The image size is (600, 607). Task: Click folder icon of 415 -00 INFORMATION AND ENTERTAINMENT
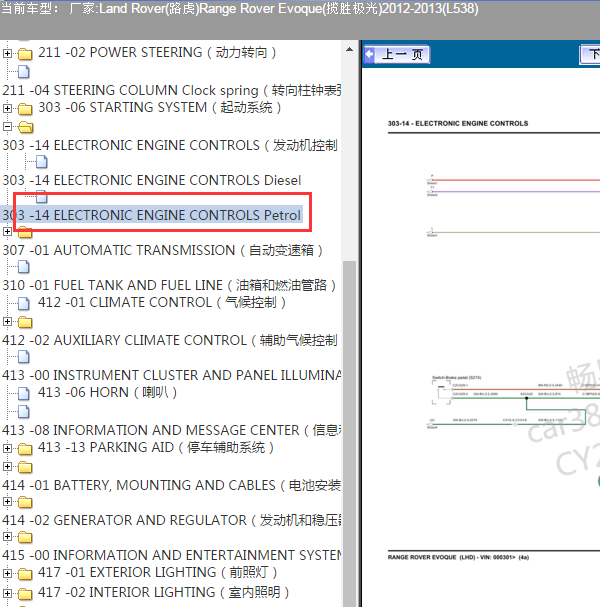click(25, 537)
